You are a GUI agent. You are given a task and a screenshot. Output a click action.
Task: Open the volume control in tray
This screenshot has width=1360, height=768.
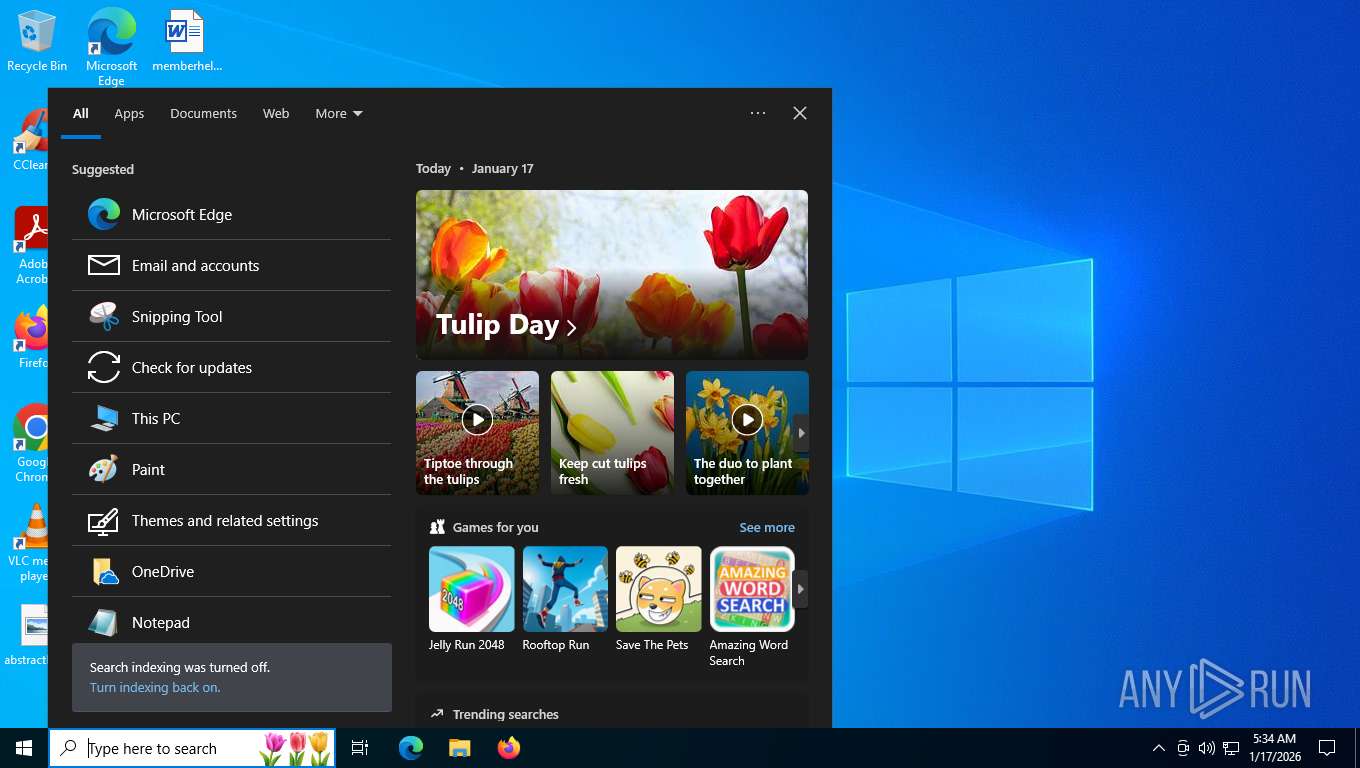point(1207,748)
